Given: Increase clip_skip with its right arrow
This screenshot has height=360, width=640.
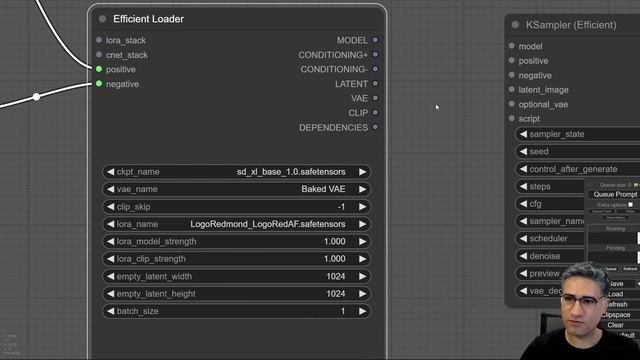Looking at the screenshot, I should click(x=362, y=207).
